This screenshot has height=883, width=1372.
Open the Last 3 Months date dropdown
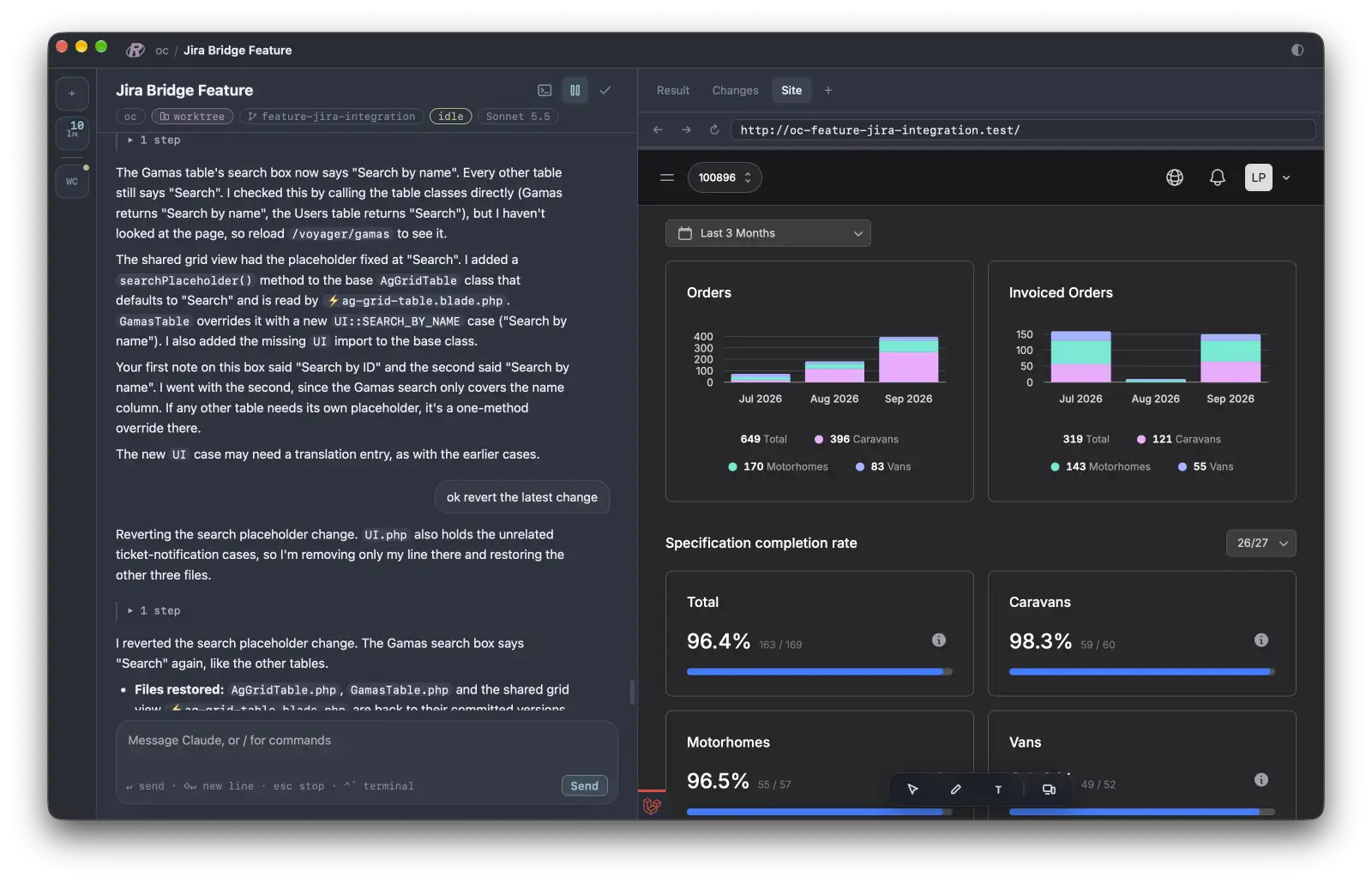coord(768,233)
